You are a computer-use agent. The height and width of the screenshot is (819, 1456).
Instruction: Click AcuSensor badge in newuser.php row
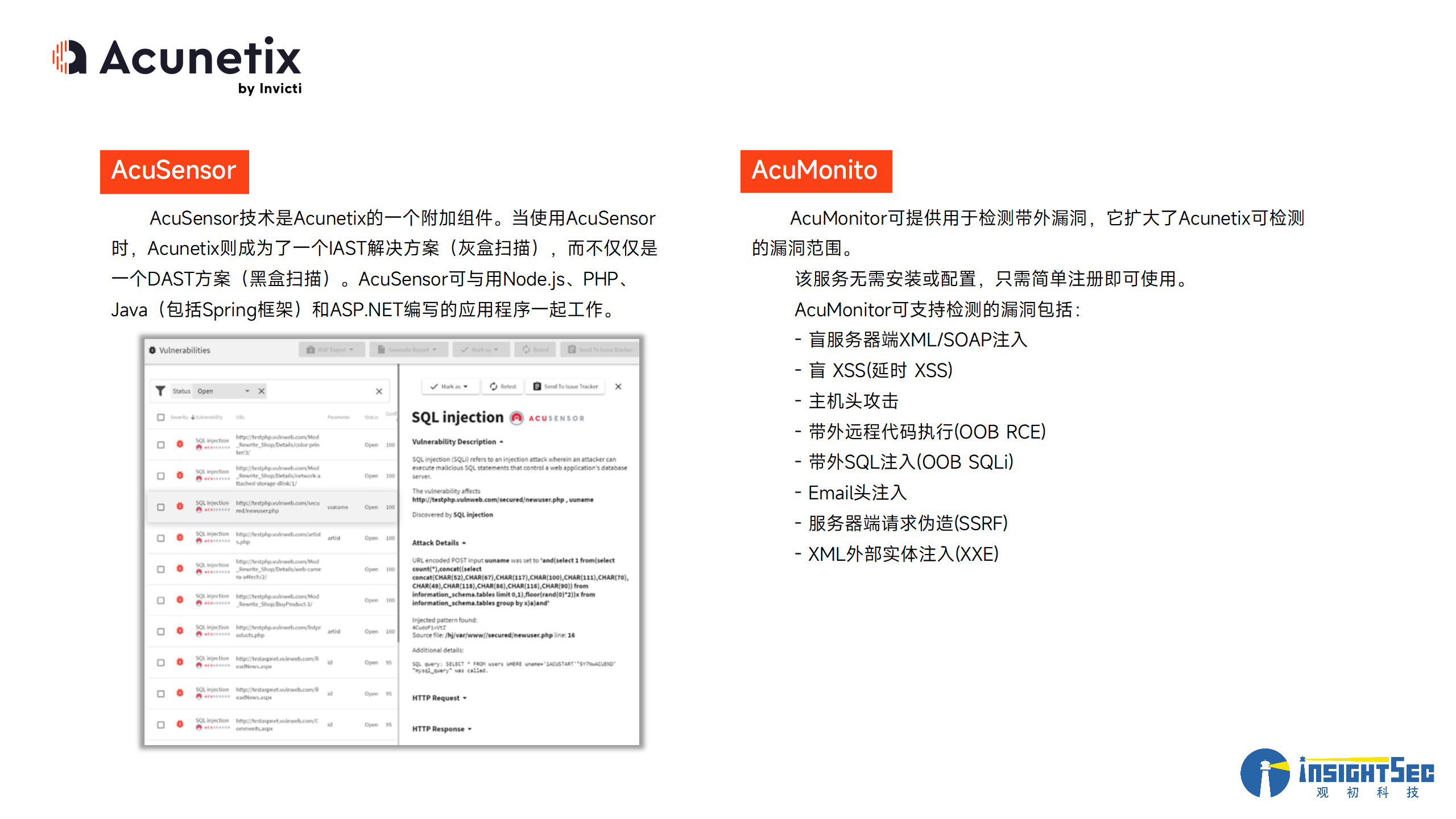[213, 510]
